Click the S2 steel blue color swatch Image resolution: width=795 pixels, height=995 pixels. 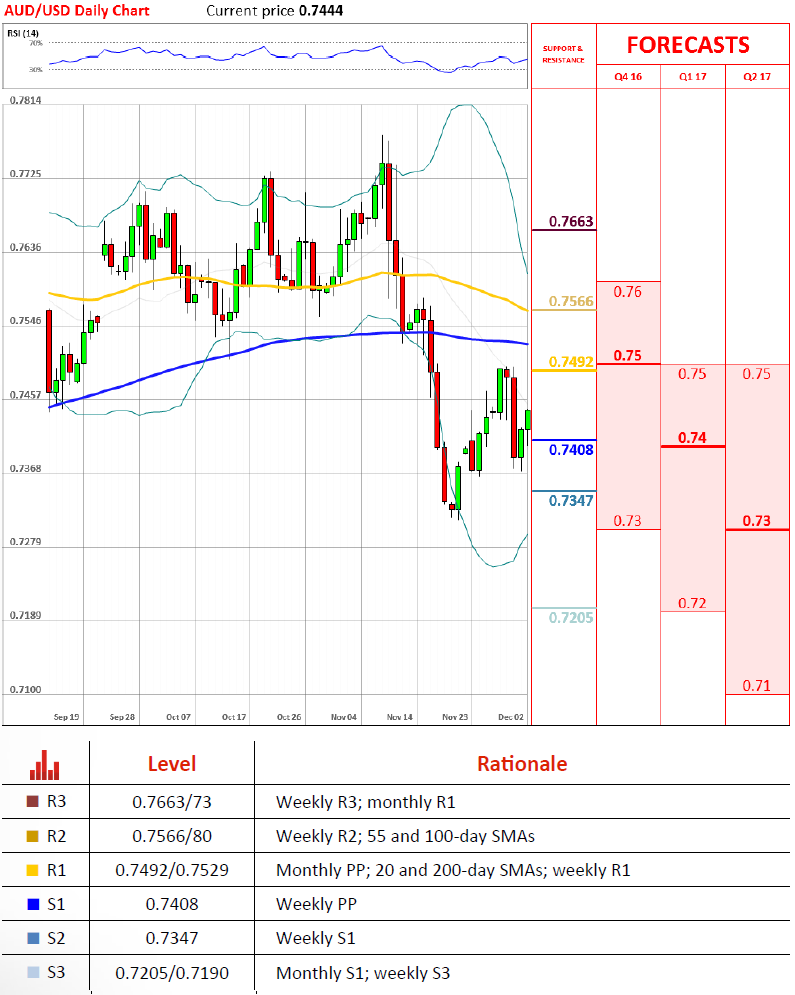tap(33, 938)
